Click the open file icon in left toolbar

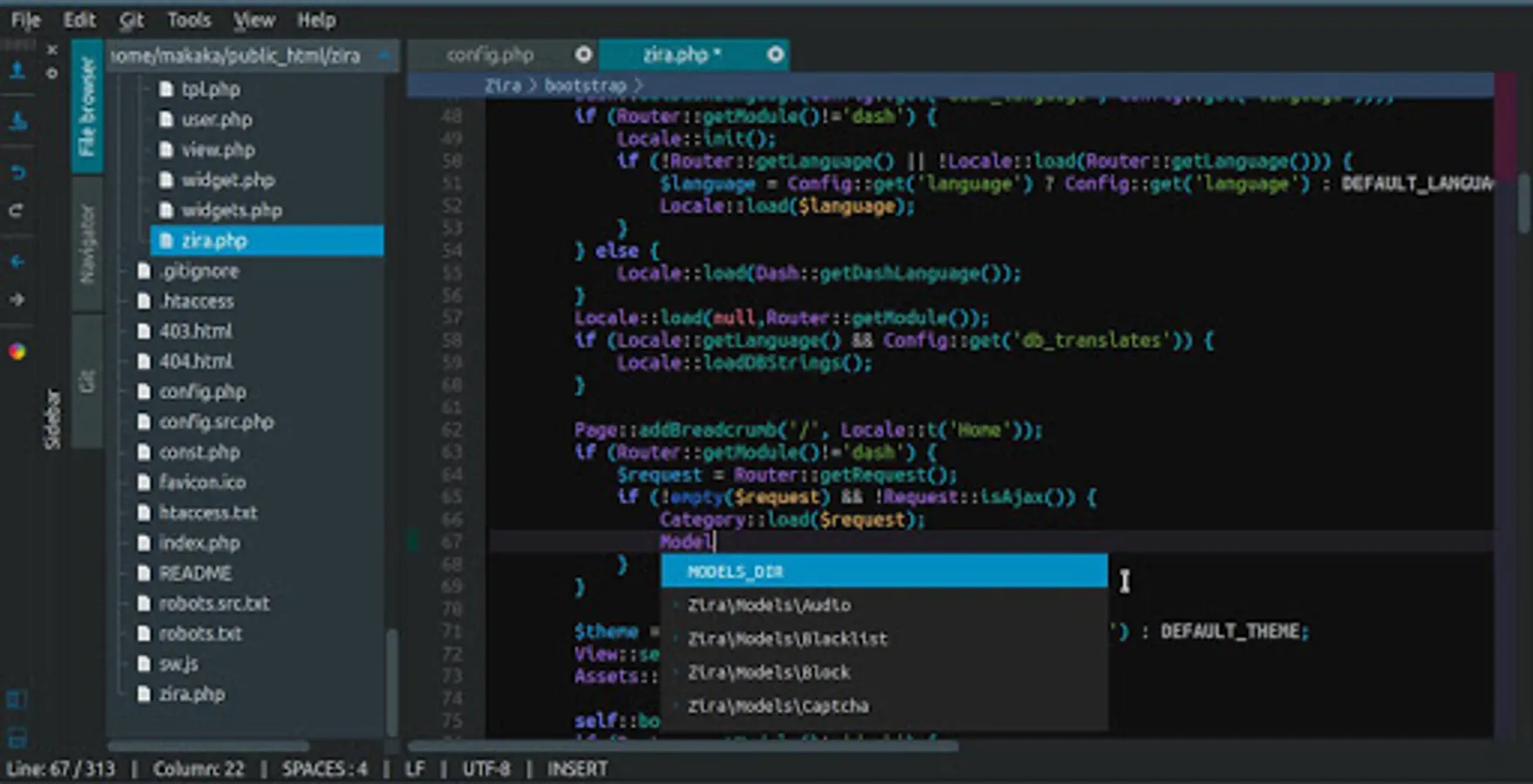point(17,71)
